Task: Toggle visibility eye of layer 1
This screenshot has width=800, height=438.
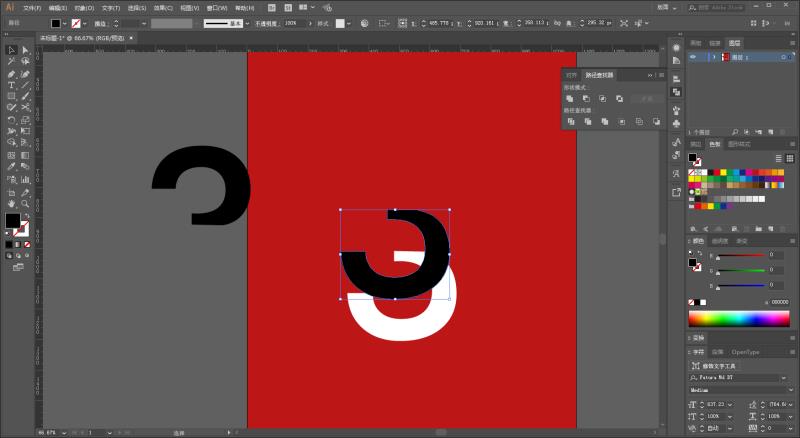Action: tap(693, 57)
